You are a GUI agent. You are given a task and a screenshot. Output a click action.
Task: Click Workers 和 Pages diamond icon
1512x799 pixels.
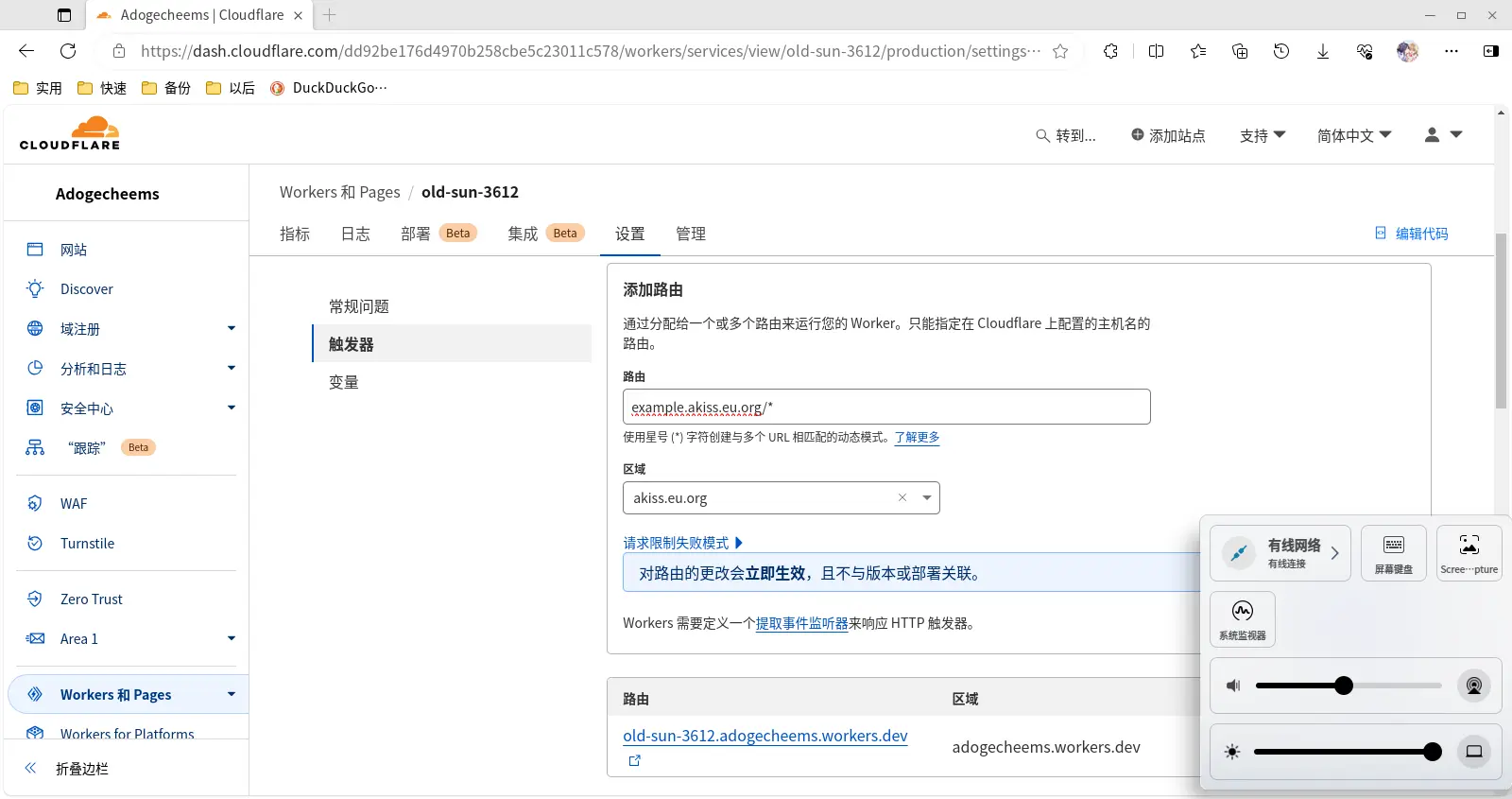35,694
